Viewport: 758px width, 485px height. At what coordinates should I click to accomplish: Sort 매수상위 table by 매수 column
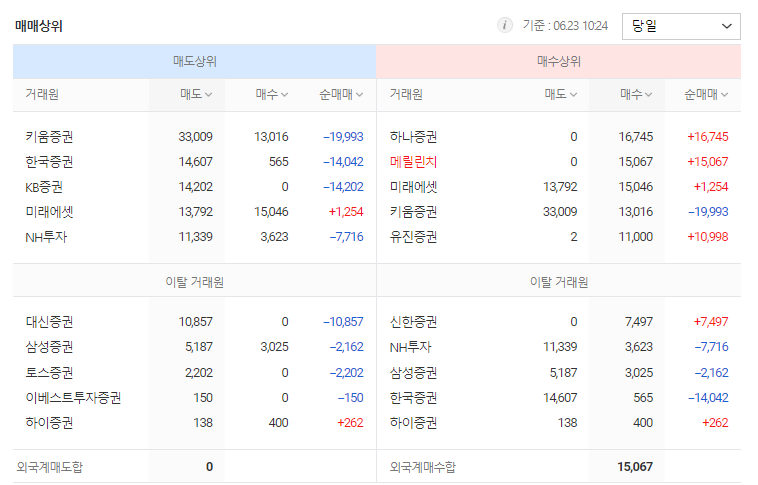tap(636, 94)
